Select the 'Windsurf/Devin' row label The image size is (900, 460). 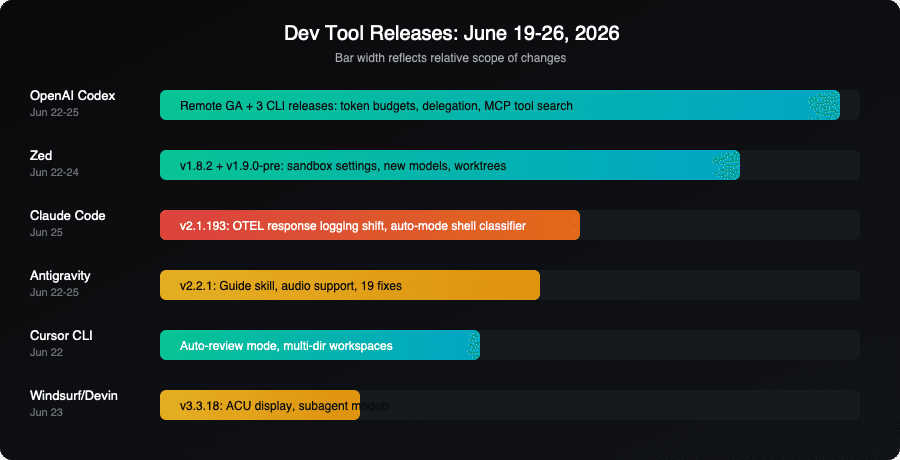[x=73, y=396]
